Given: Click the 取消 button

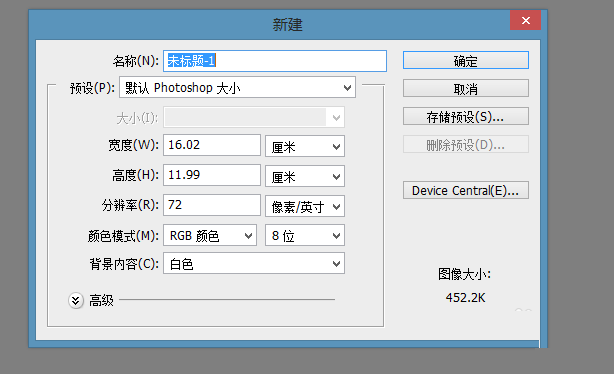Looking at the screenshot, I should [x=466, y=89].
